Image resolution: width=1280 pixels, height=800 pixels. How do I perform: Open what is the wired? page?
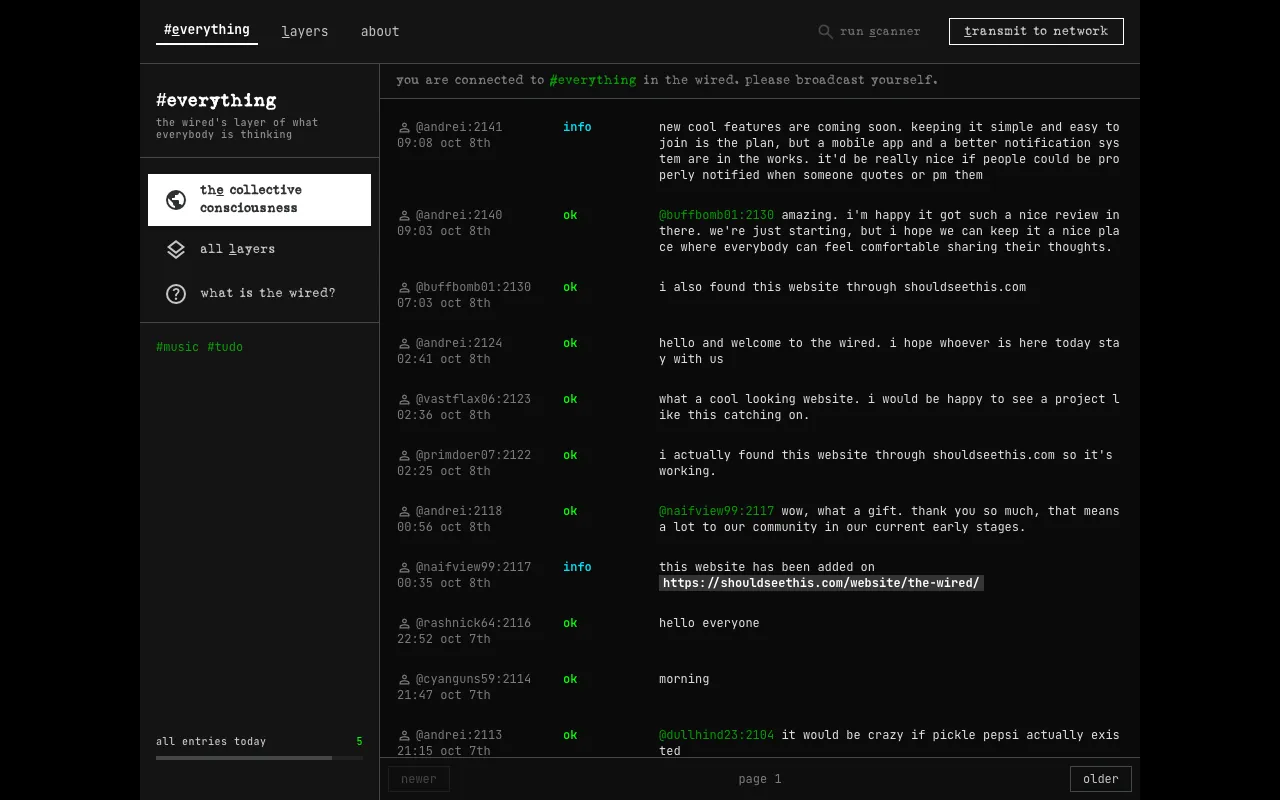tap(259, 293)
